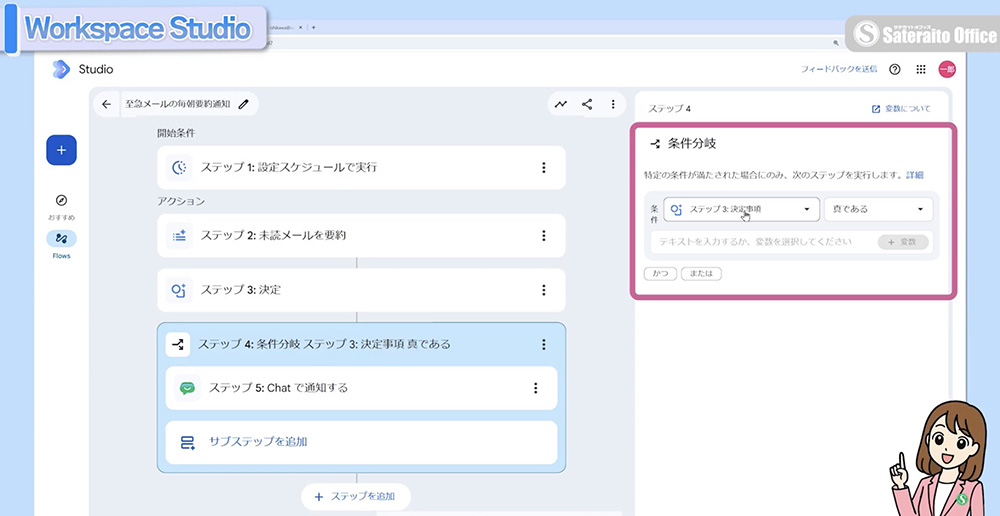Viewport: 1000px width, 516px height.
Task: Open more options for ステップ 4
Action: (544, 344)
